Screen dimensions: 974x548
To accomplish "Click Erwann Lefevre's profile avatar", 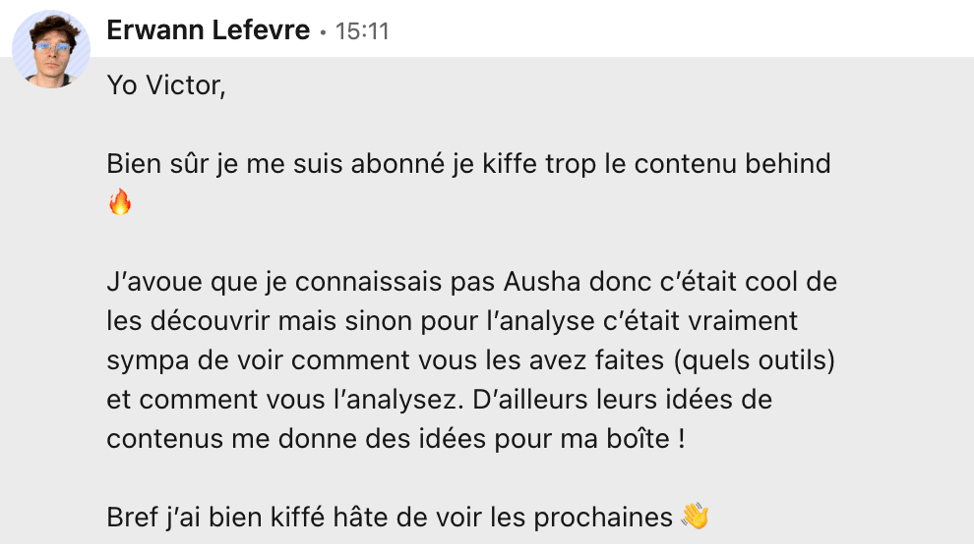I will pos(51,50).
